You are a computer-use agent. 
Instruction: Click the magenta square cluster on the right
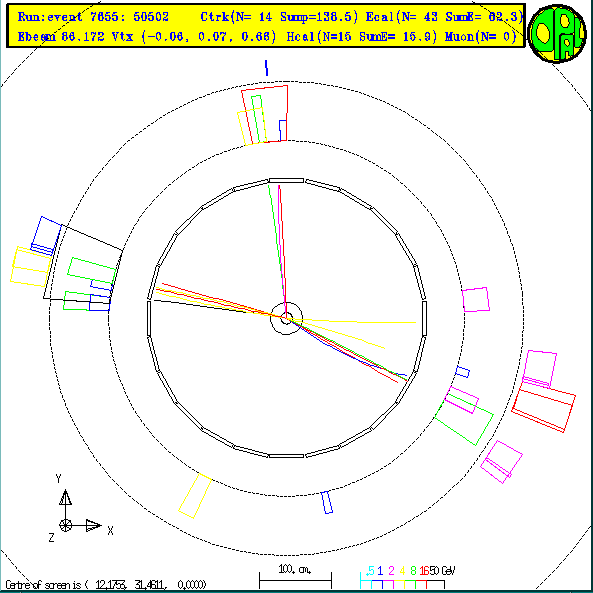[x=476, y=300]
